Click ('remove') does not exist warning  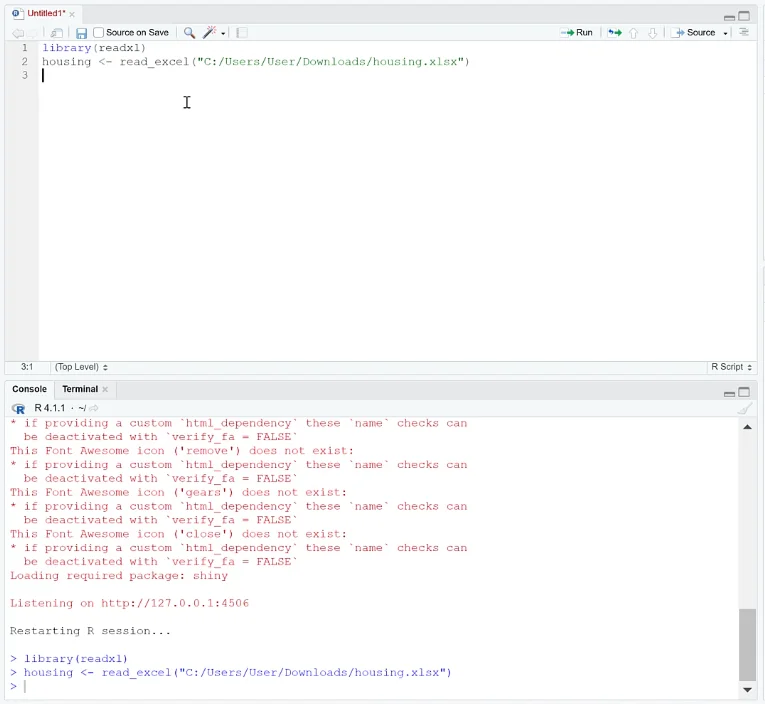(181, 451)
